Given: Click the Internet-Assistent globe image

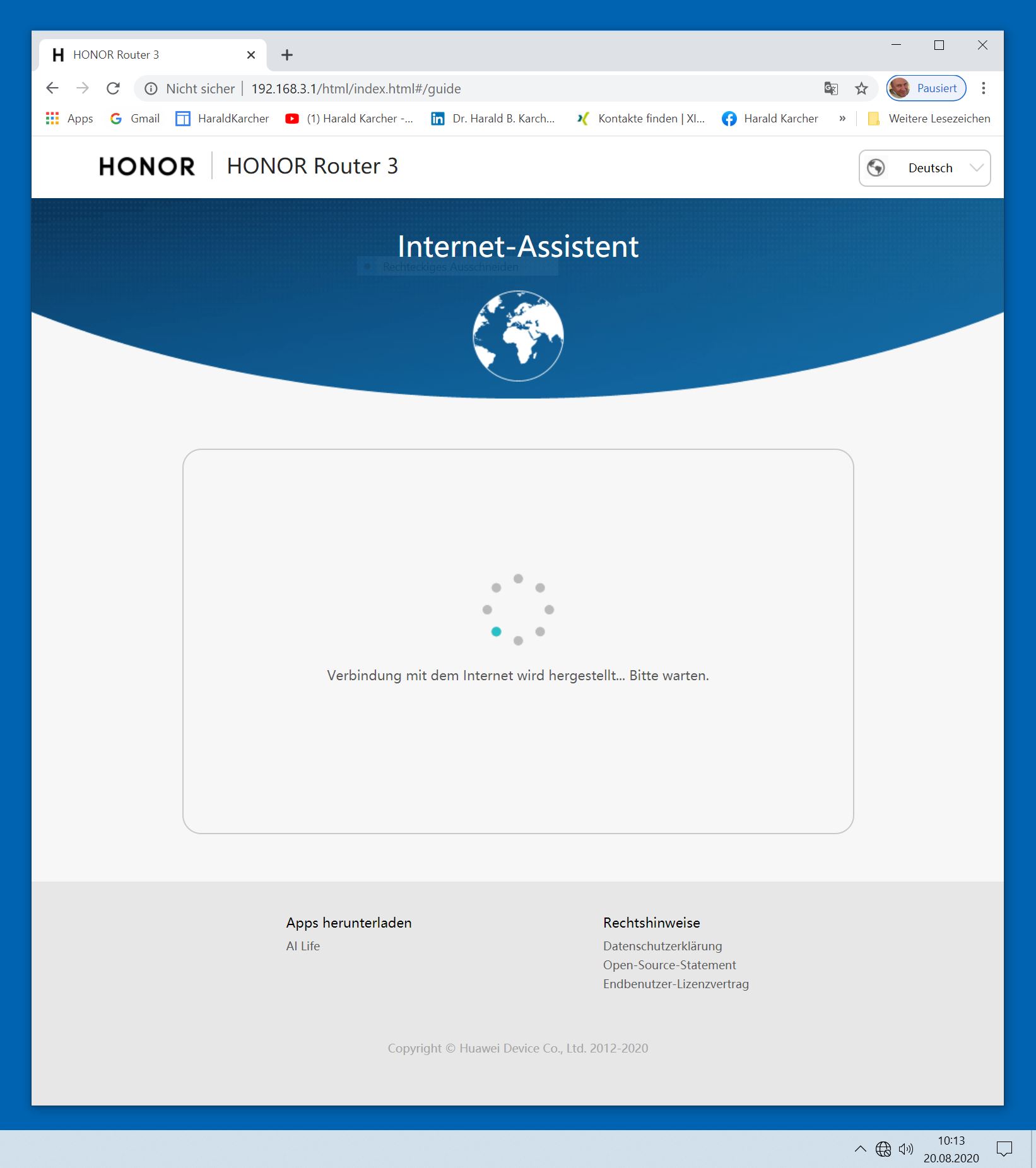Looking at the screenshot, I should (518, 336).
